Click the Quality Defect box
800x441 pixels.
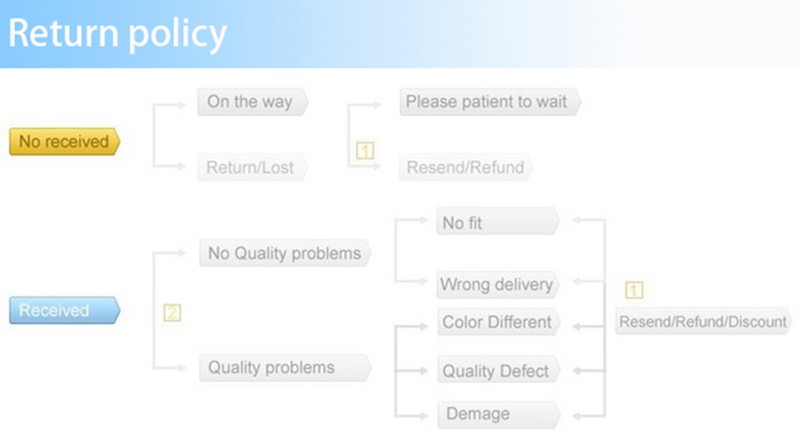click(498, 370)
